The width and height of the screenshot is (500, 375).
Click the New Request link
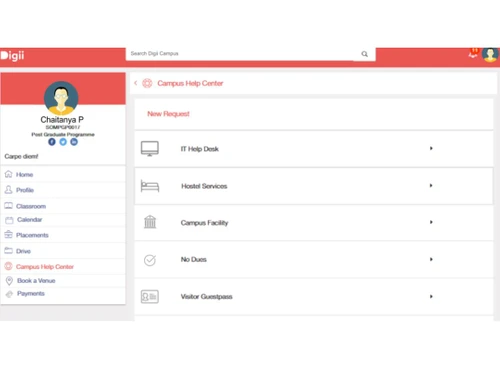tap(168, 114)
